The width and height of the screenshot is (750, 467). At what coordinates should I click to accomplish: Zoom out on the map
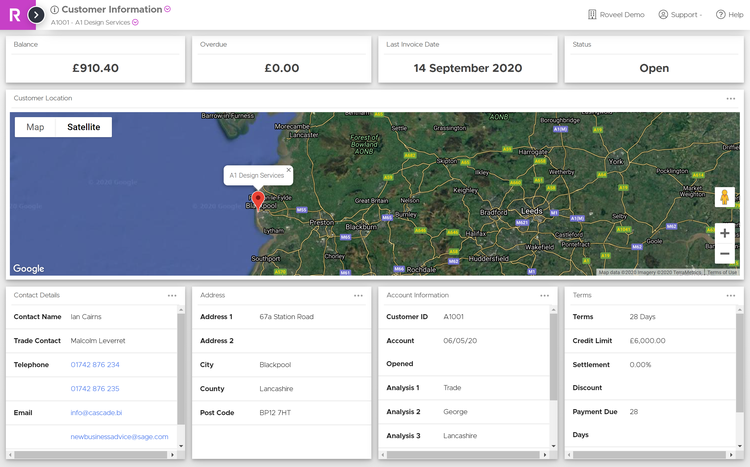pos(724,254)
